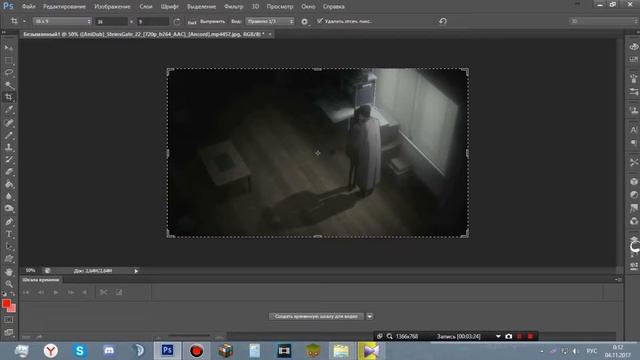Select the History Brush tool

click(9, 160)
